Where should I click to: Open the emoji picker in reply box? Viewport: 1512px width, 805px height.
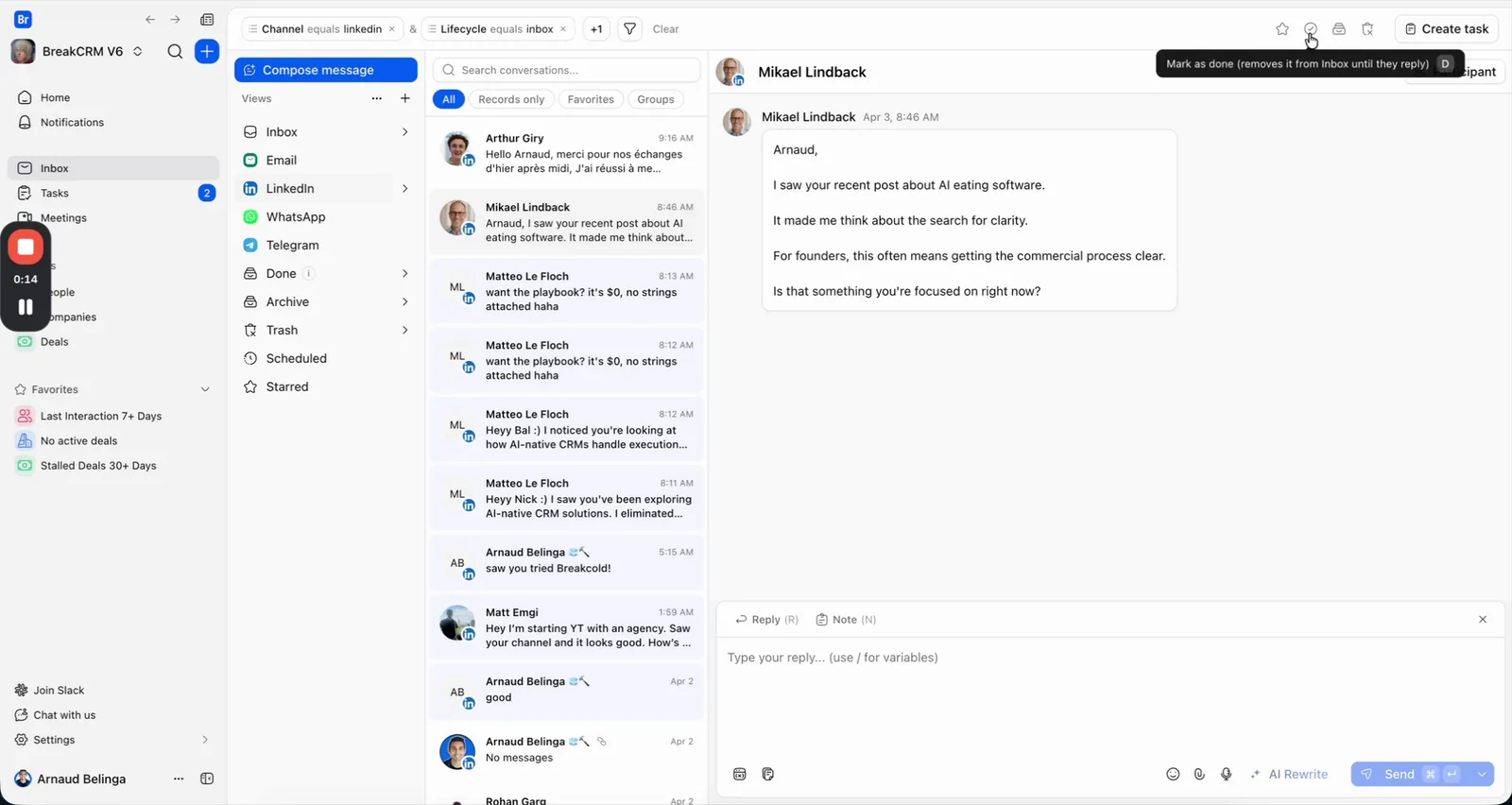pyautogui.click(x=1173, y=774)
